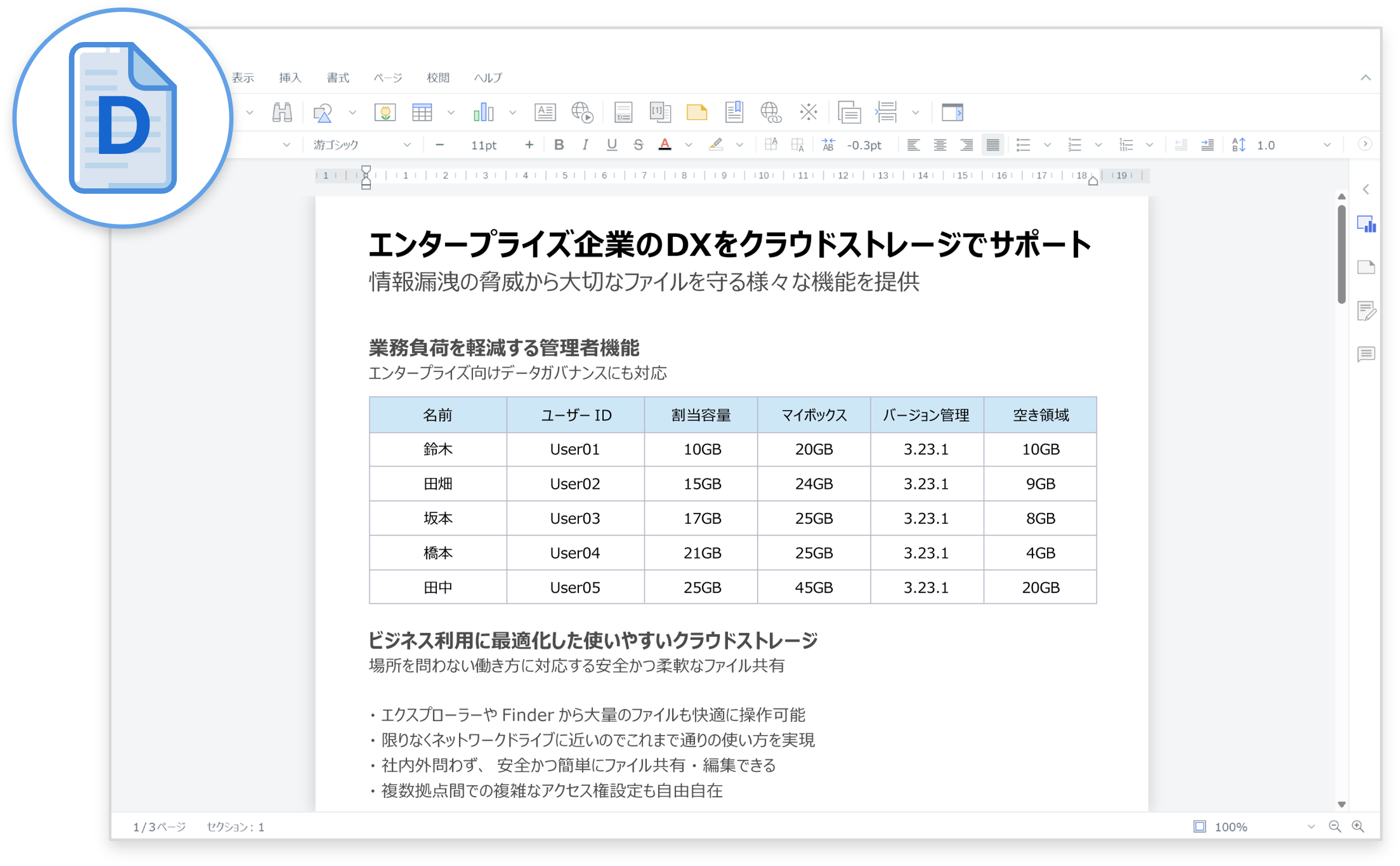Insert a yellow memo note

[x=697, y=112]
